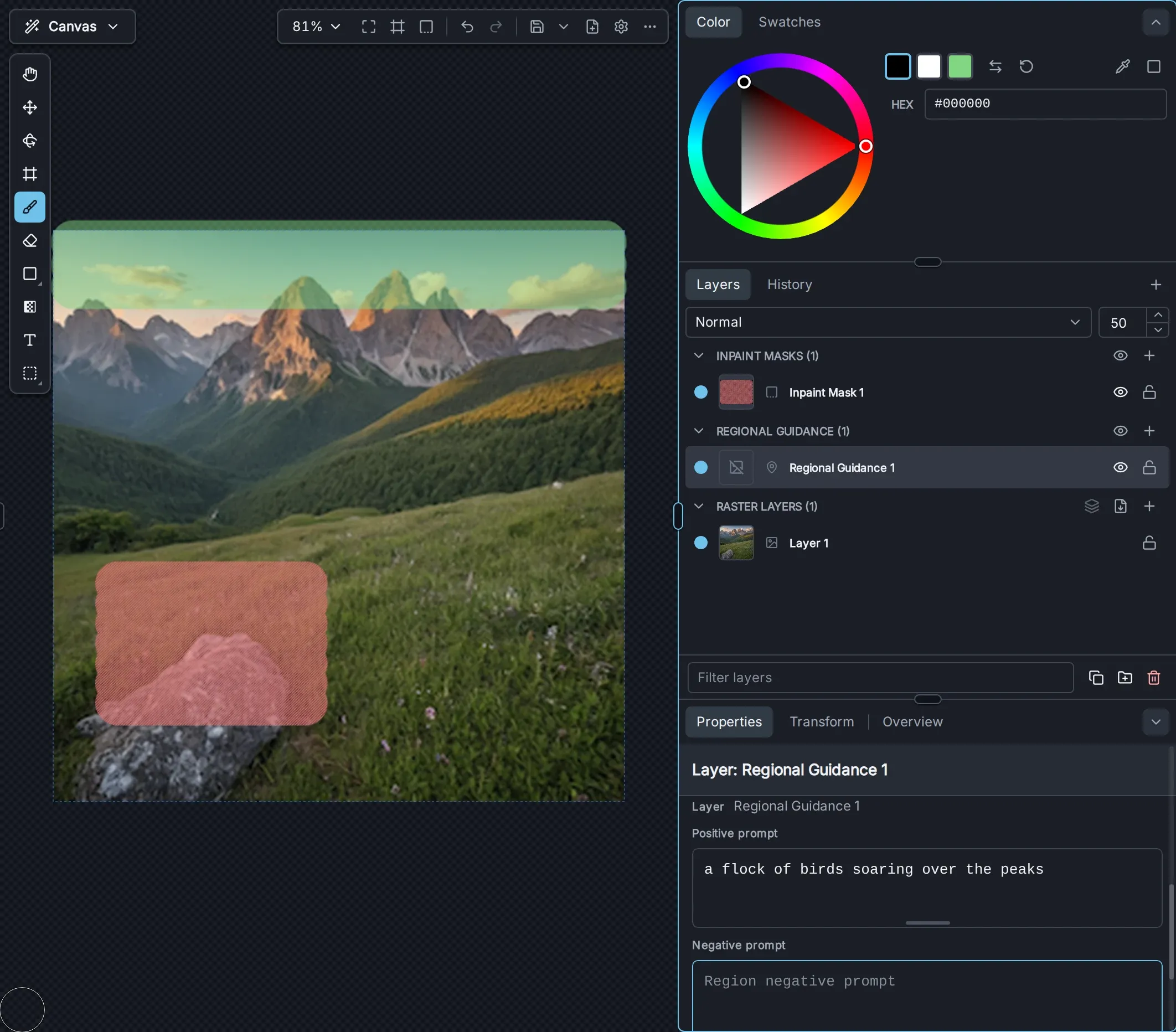Toggle lock on Inpaint Mask 1
This screenshot has height=1032, width=1176.
[x=1149, y=393]
